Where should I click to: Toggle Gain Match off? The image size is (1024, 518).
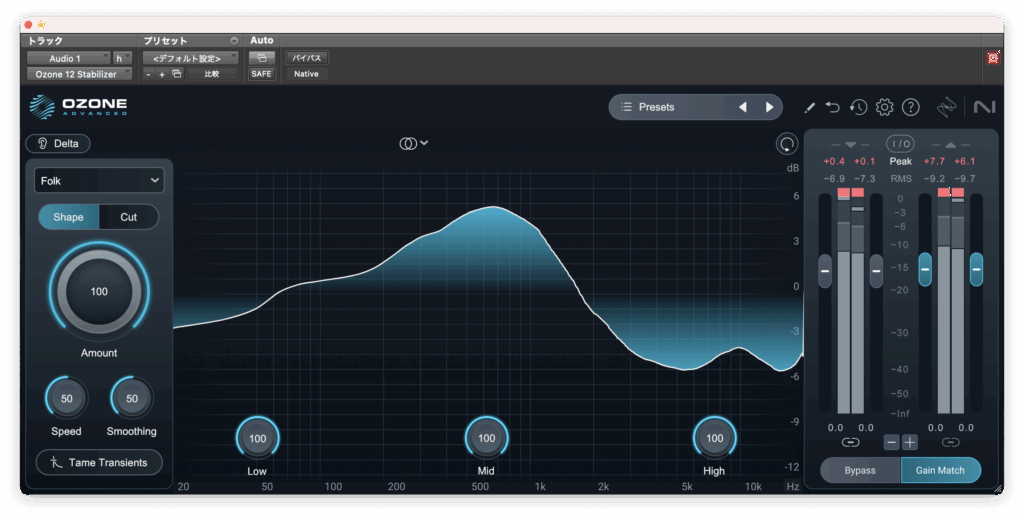pyautogui.click(x=940, y=470)
